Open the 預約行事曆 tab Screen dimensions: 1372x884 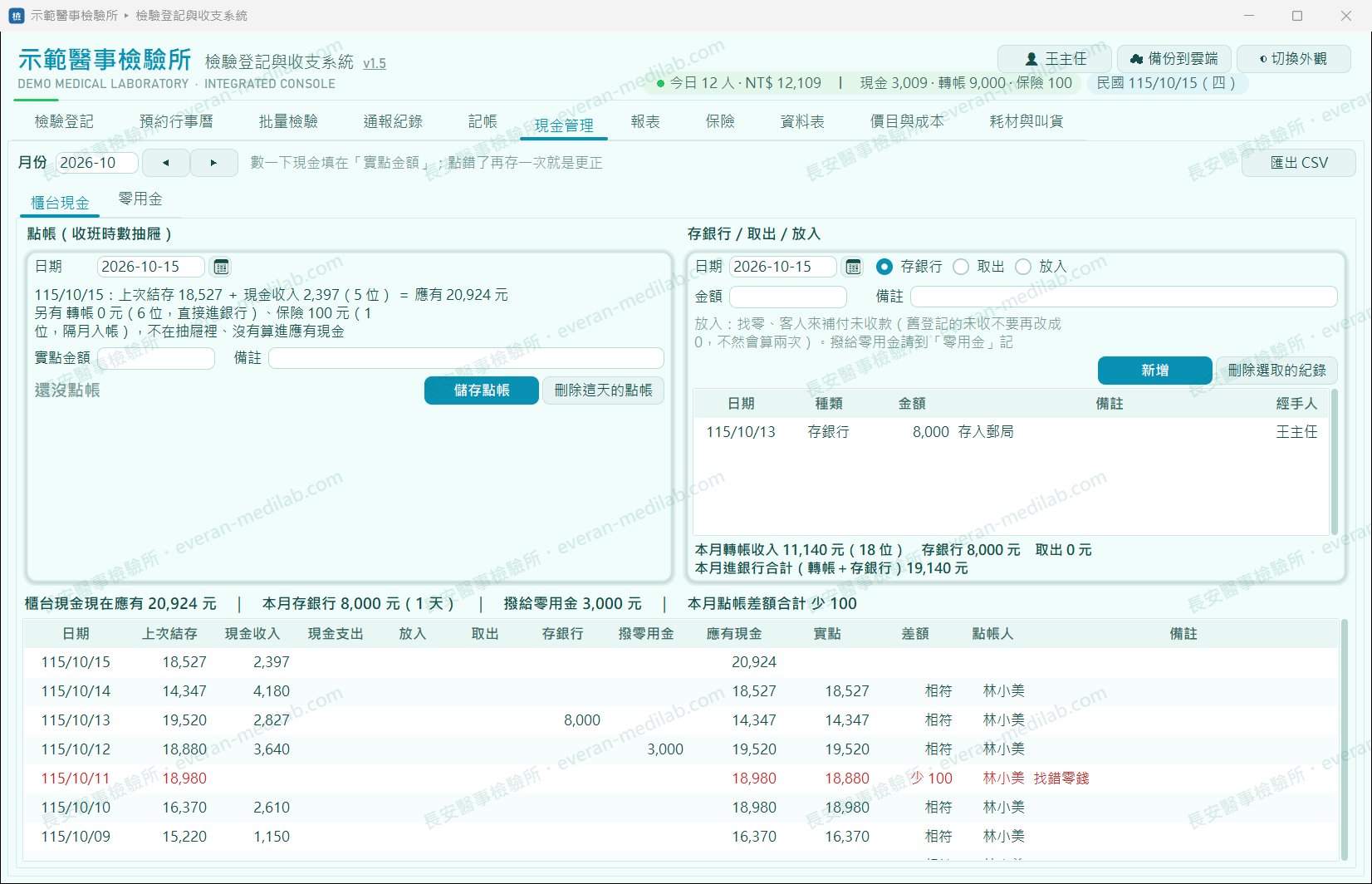coord(176,122)
